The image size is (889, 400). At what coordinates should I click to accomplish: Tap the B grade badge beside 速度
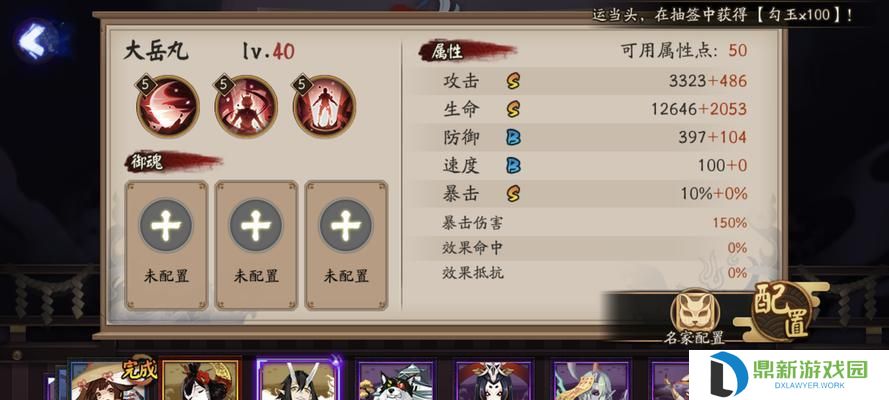pyautogui.click(x=513, y=165)
